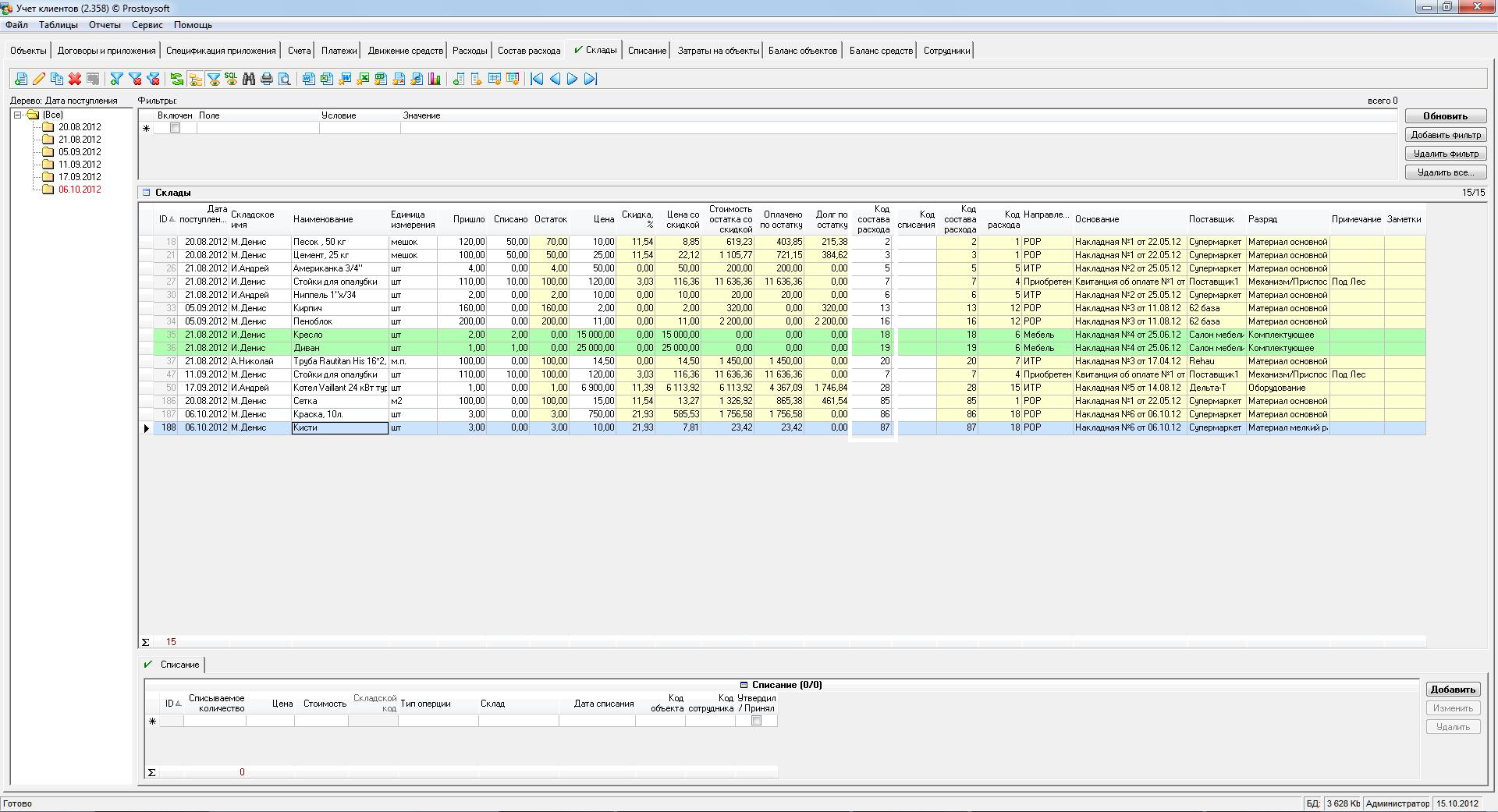The height and width of the screenshot is (812, 1498).
Task: Click the binoculars search icon
Action: (249, 79)
